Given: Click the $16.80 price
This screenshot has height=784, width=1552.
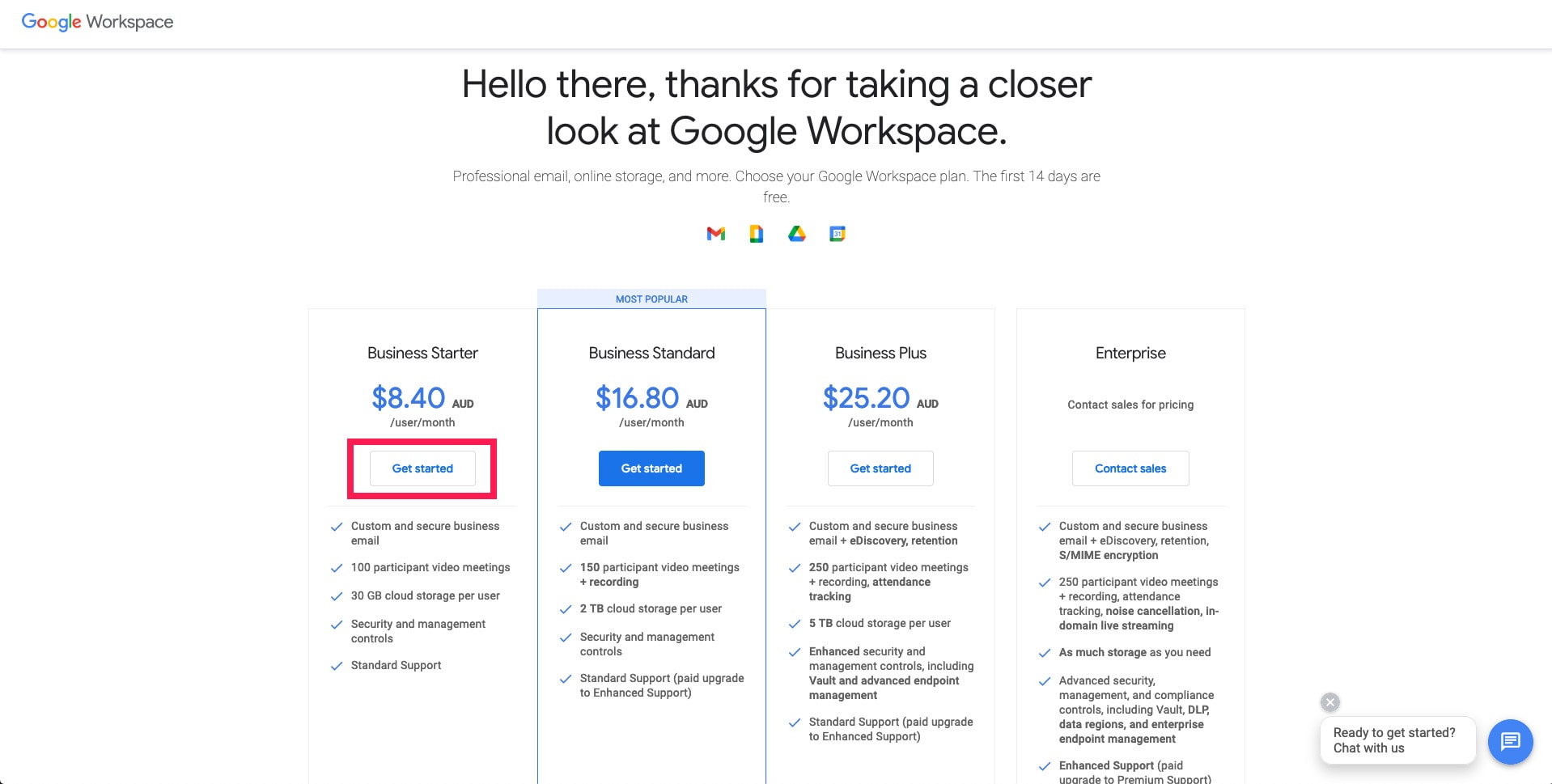Looking at the screenshot, I should coord(637,398).
